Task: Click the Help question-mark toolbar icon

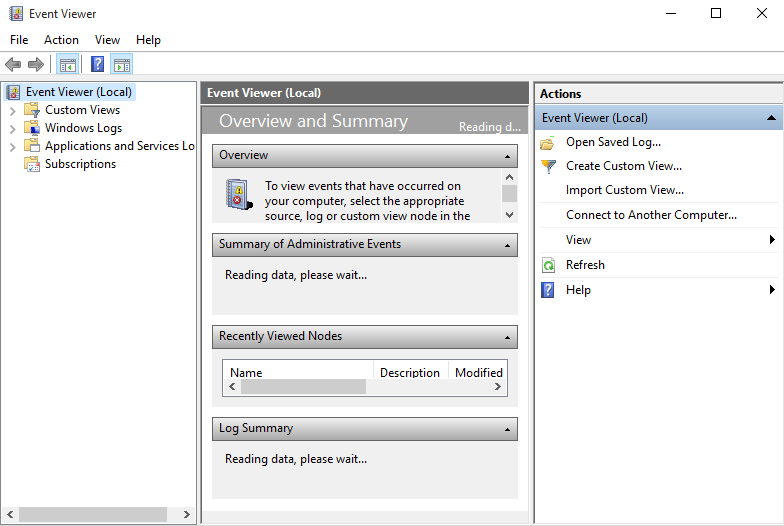Action: tap(97, 64)
